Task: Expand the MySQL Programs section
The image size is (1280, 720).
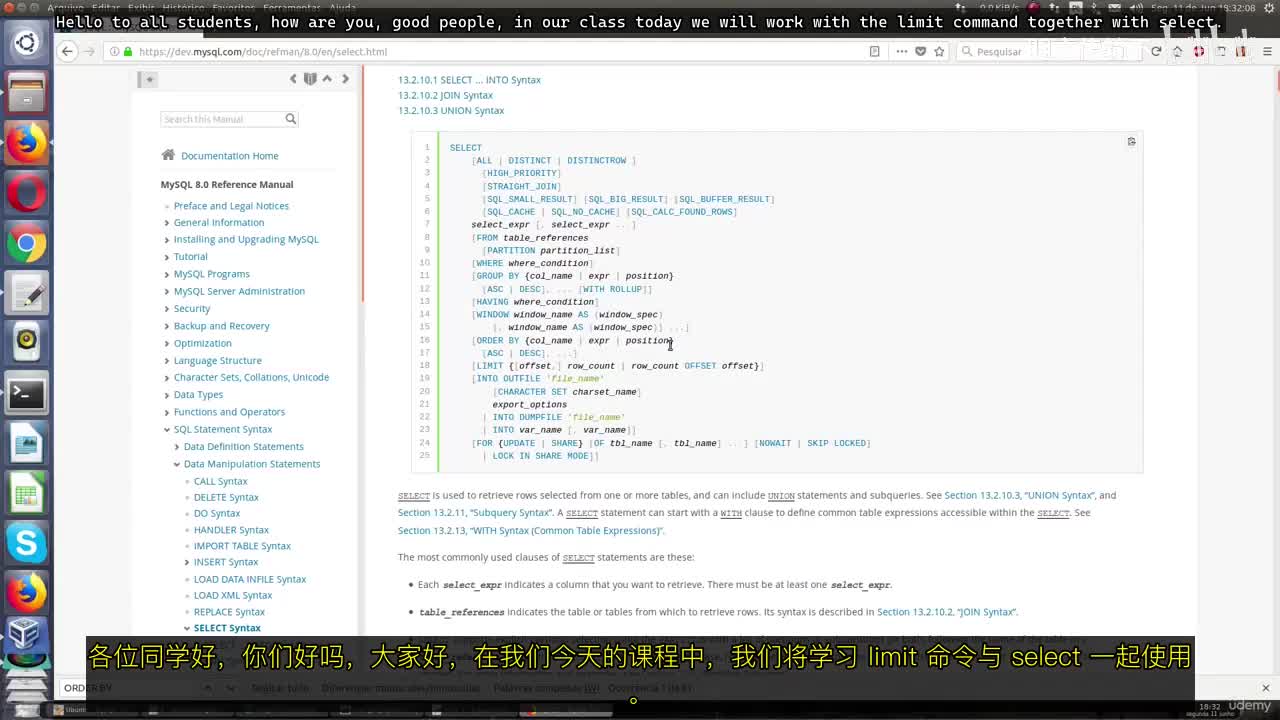Action: point(167,274)
